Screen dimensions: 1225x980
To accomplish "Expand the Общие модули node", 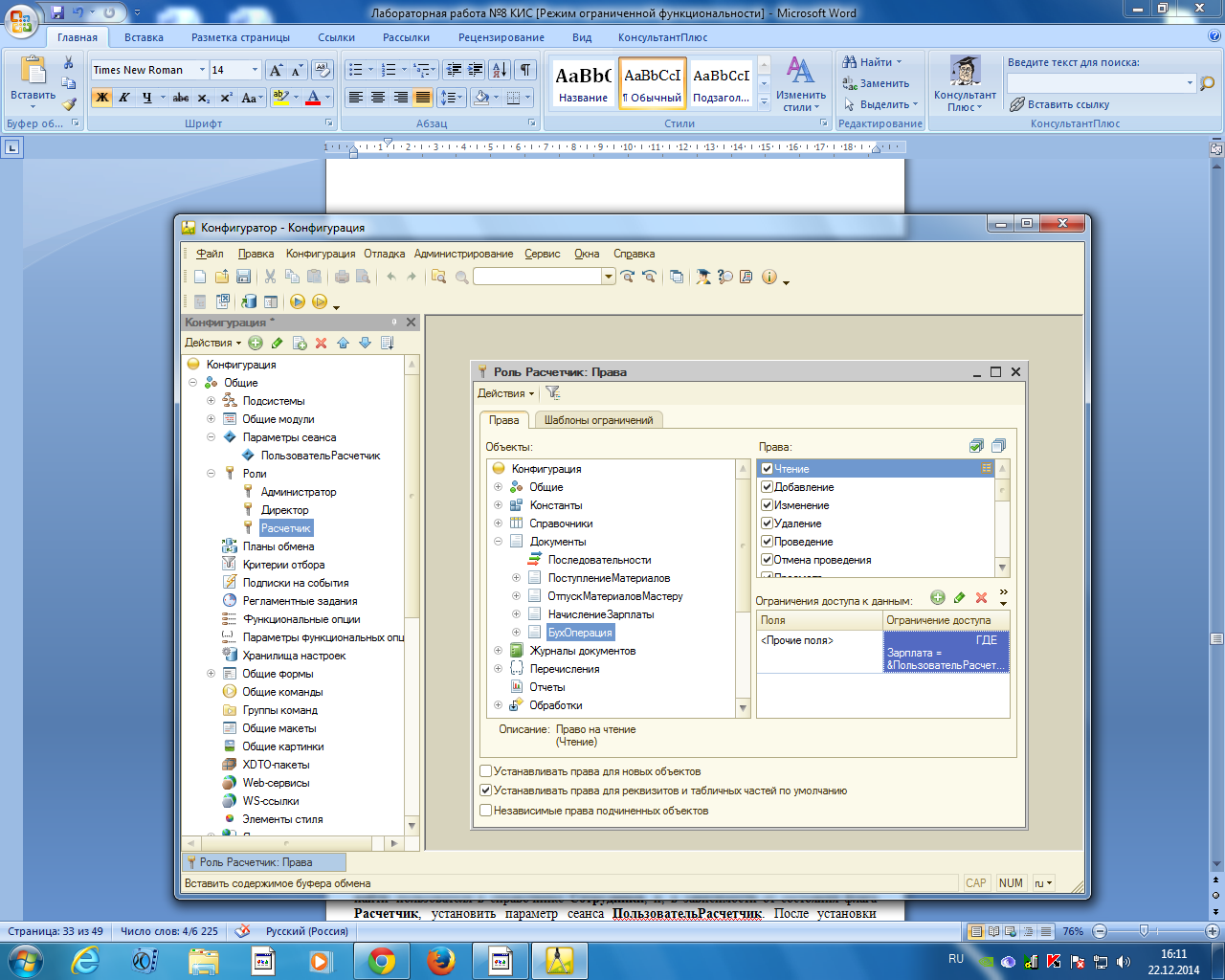I will click(x=211, y=419).
